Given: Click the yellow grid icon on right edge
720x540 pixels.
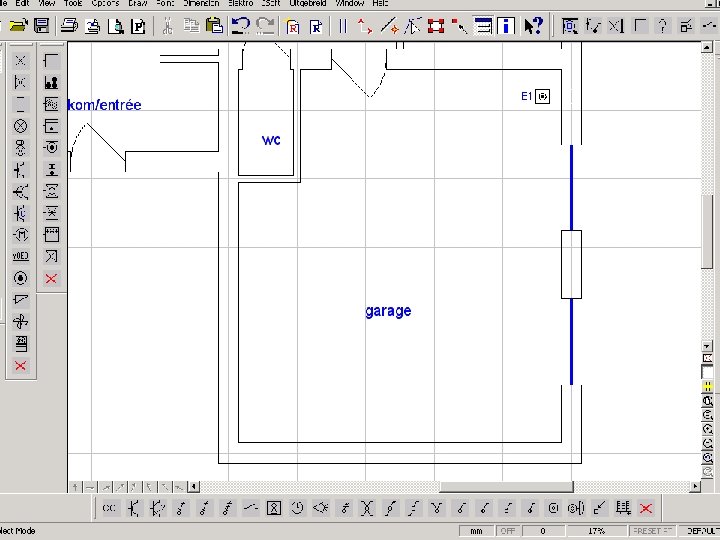Looking at the screenshot, I should tap(708, 387).
